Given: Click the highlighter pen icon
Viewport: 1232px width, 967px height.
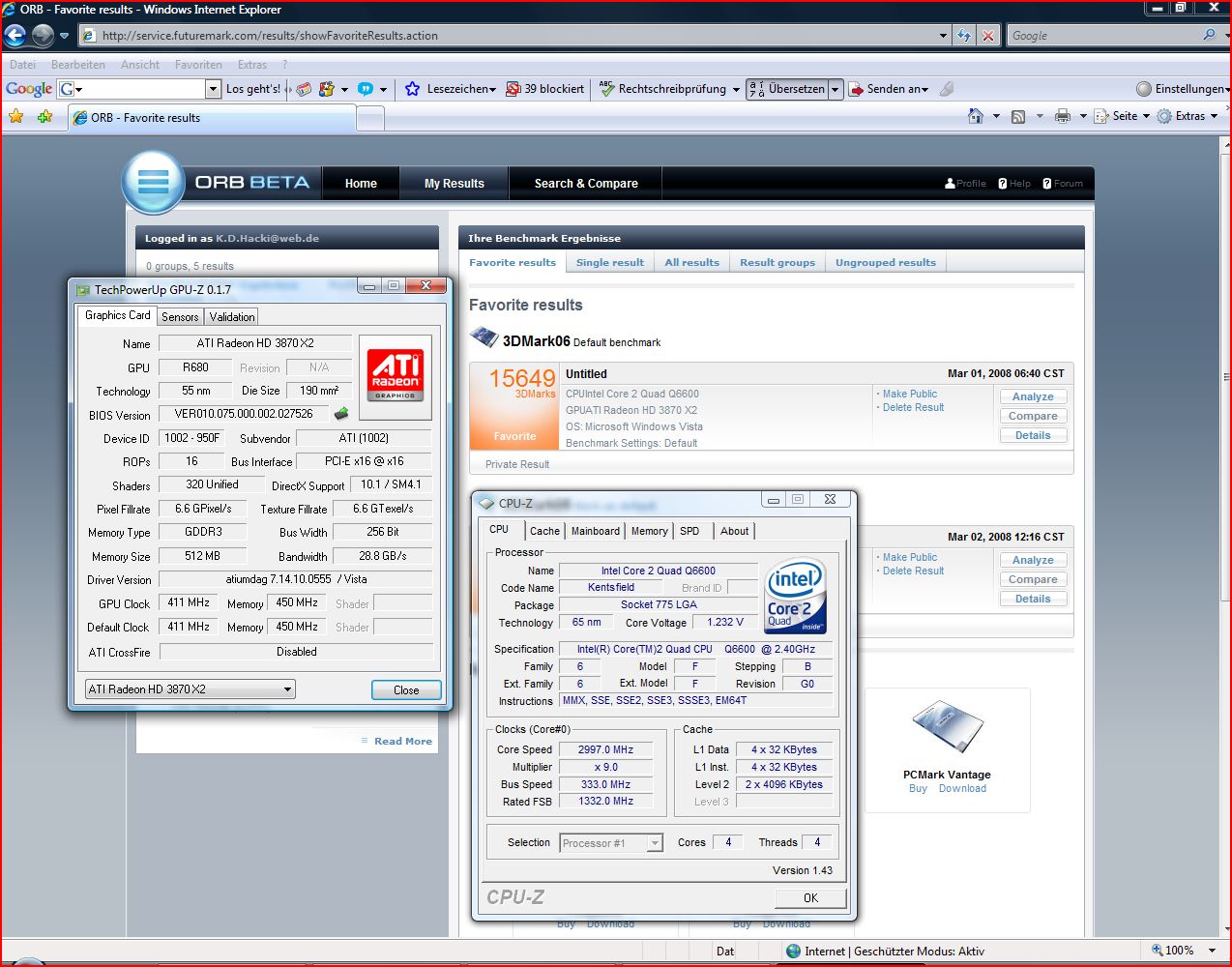Looking at the screenshot, I should point(947,89).
